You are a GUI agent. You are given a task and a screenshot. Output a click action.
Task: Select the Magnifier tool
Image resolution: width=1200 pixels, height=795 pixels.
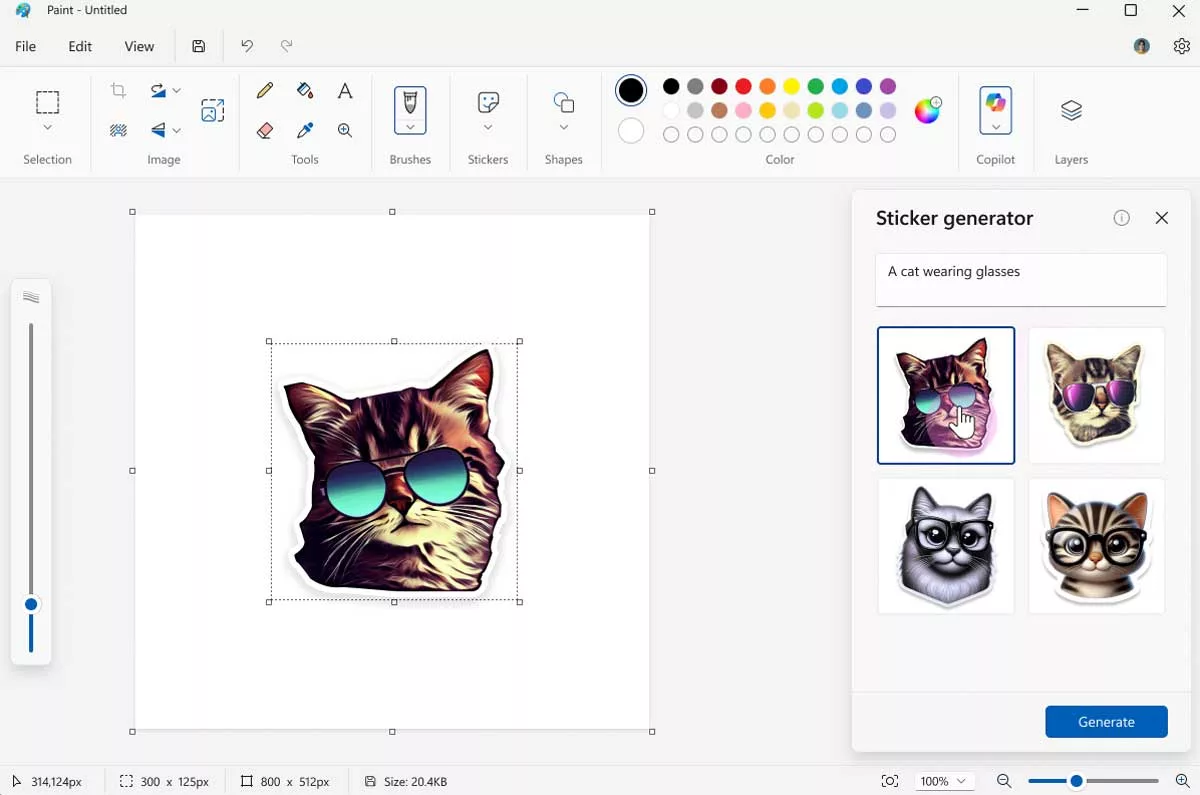coord(345,131)
